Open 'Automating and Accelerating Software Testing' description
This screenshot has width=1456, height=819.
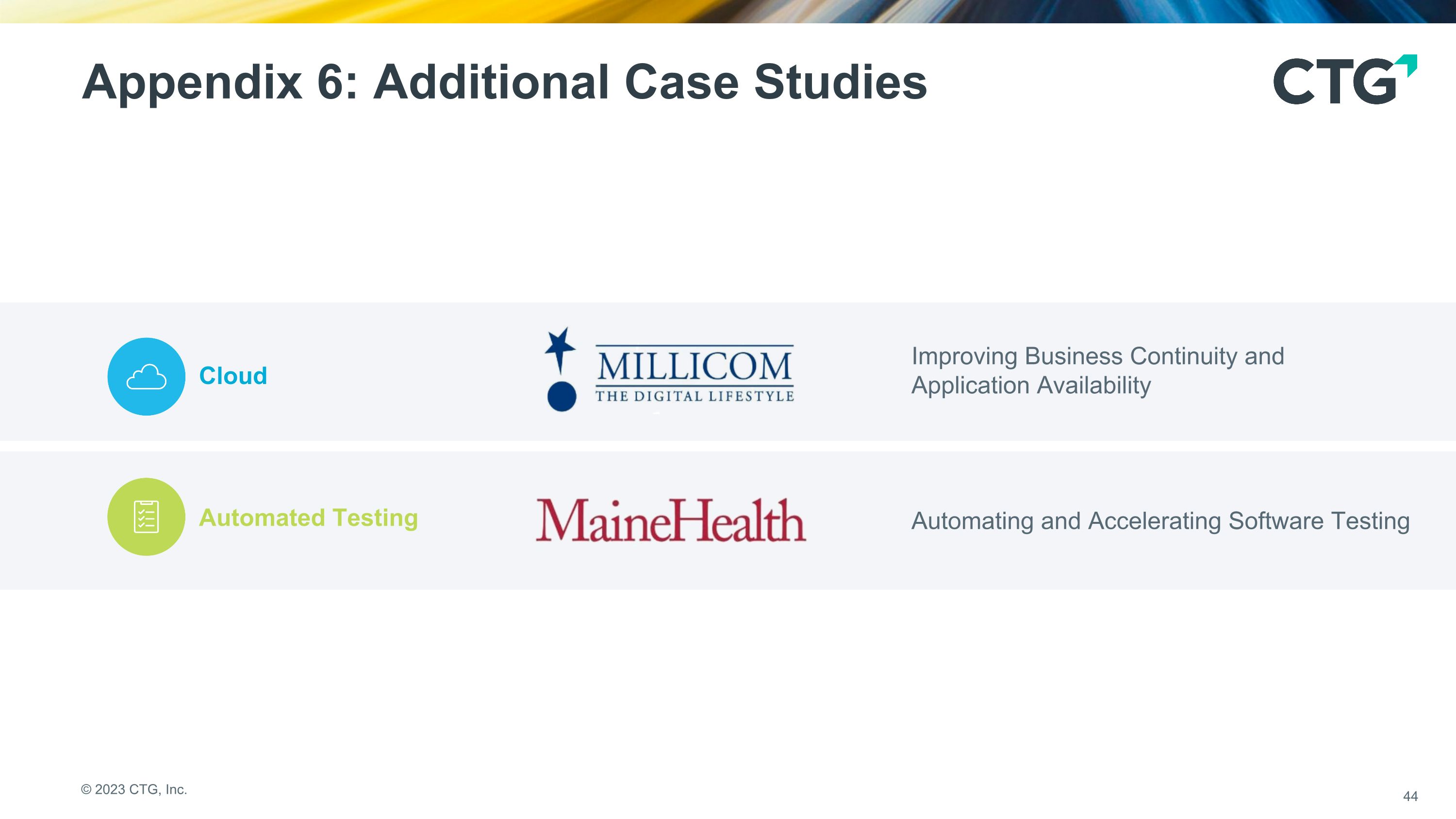[x=1160, y=520]
